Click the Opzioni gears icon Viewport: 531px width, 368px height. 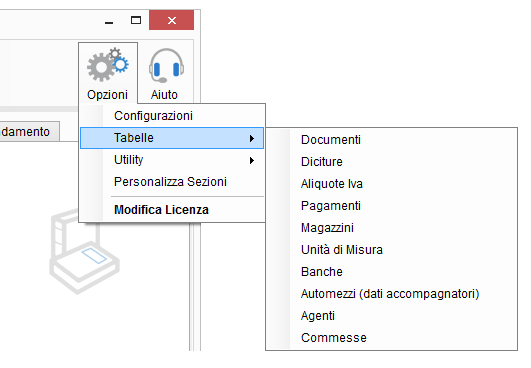(108, 64)
